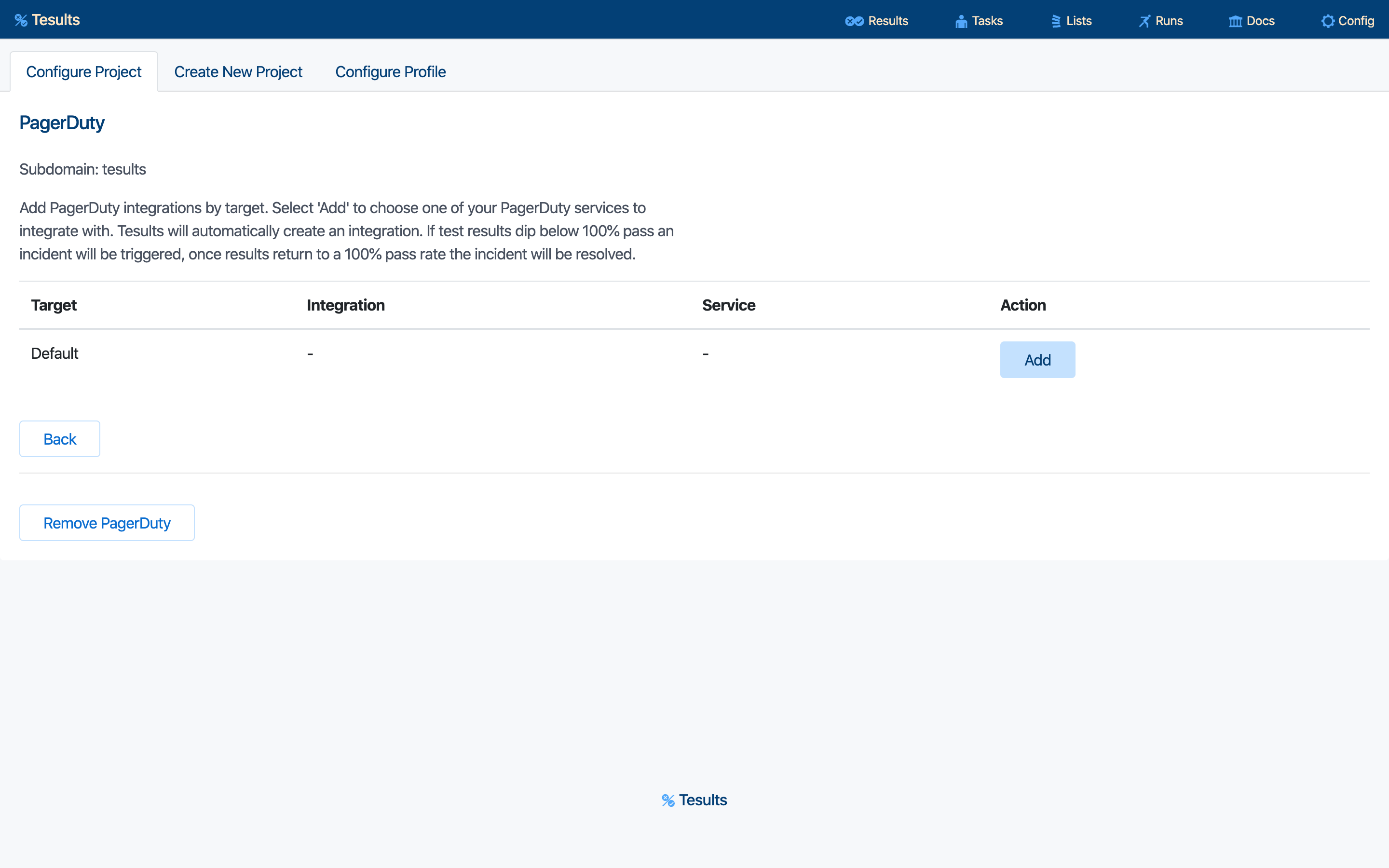Click the Tesults brand name in header
Viewport: 1389px width, 868px height.
pyautogui.click(x=55, y=20)
